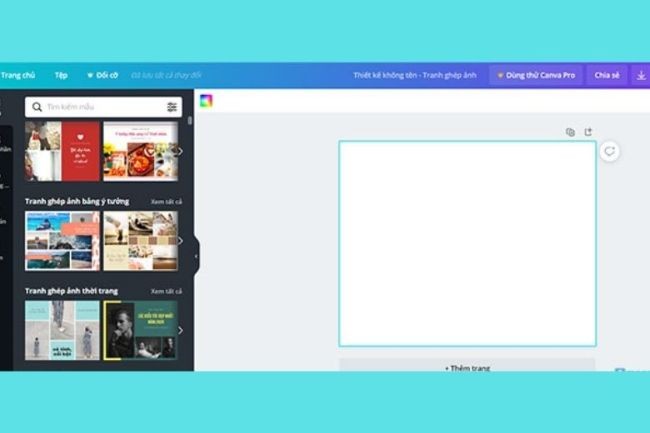Click the crown icon in Canva Pro button
The width and height of the screenshot is (650, 433).
pos(500,75)
